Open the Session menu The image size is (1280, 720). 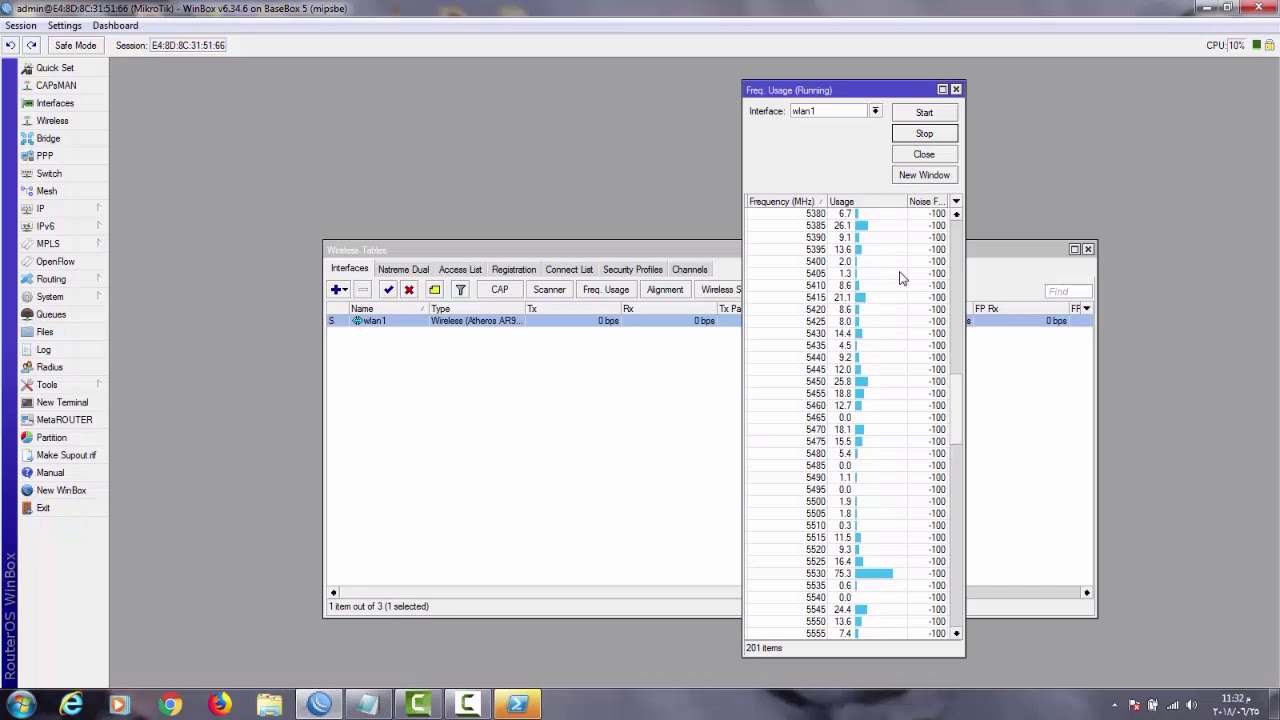(x=20, y=25)
